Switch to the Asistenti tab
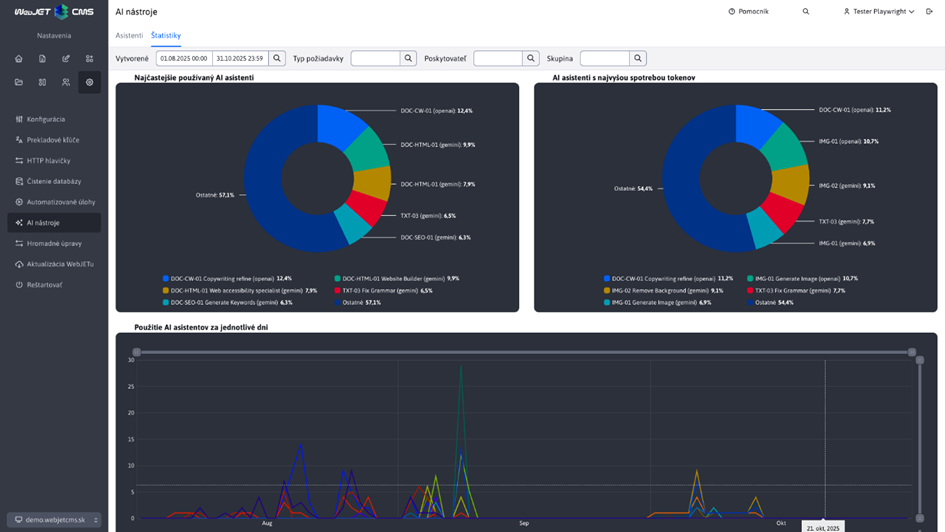This screenshot has height=532, width=945. (129, 36)
